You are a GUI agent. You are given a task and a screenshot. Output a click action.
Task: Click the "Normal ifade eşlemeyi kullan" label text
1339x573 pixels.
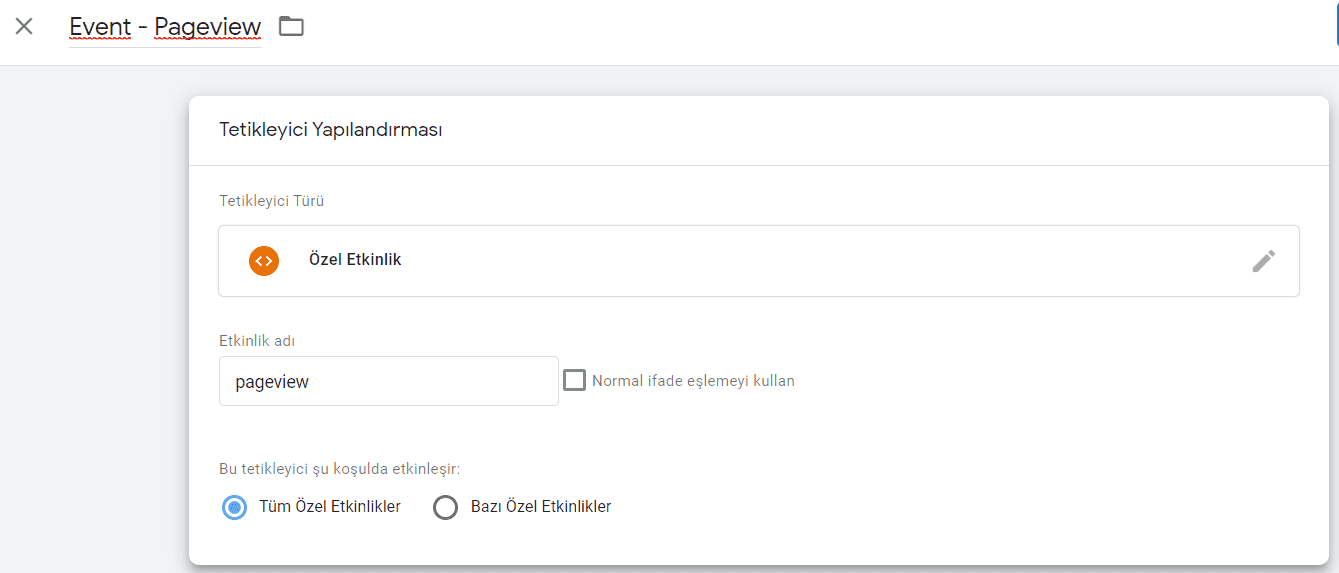tap(693, 381)
